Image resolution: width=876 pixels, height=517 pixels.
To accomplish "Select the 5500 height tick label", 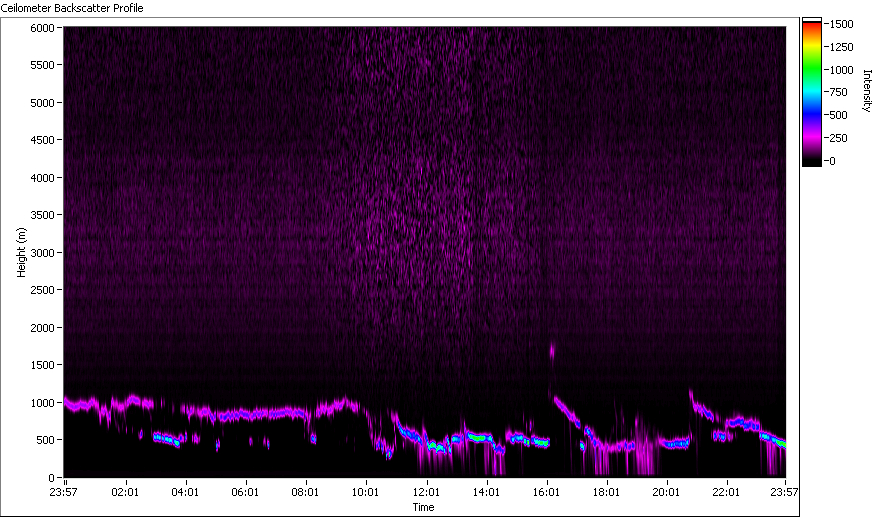I will (42, 65).
